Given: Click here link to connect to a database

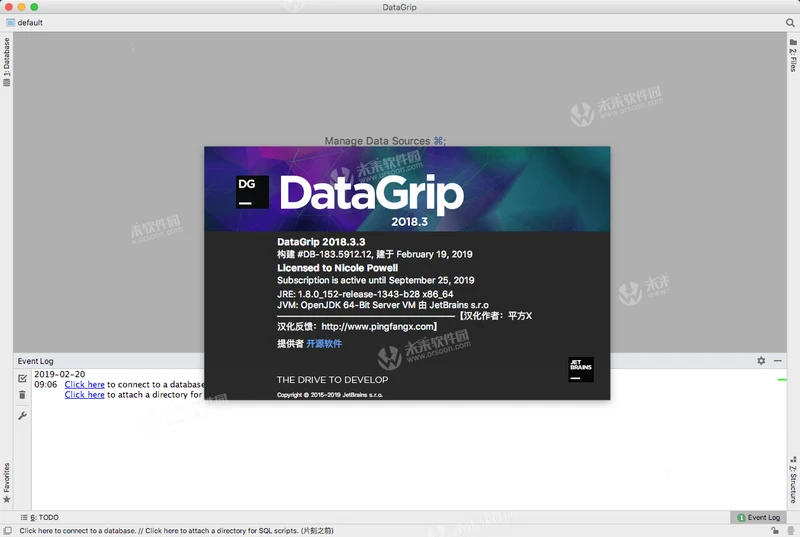Looking at the screenshot, I should 84,385.
